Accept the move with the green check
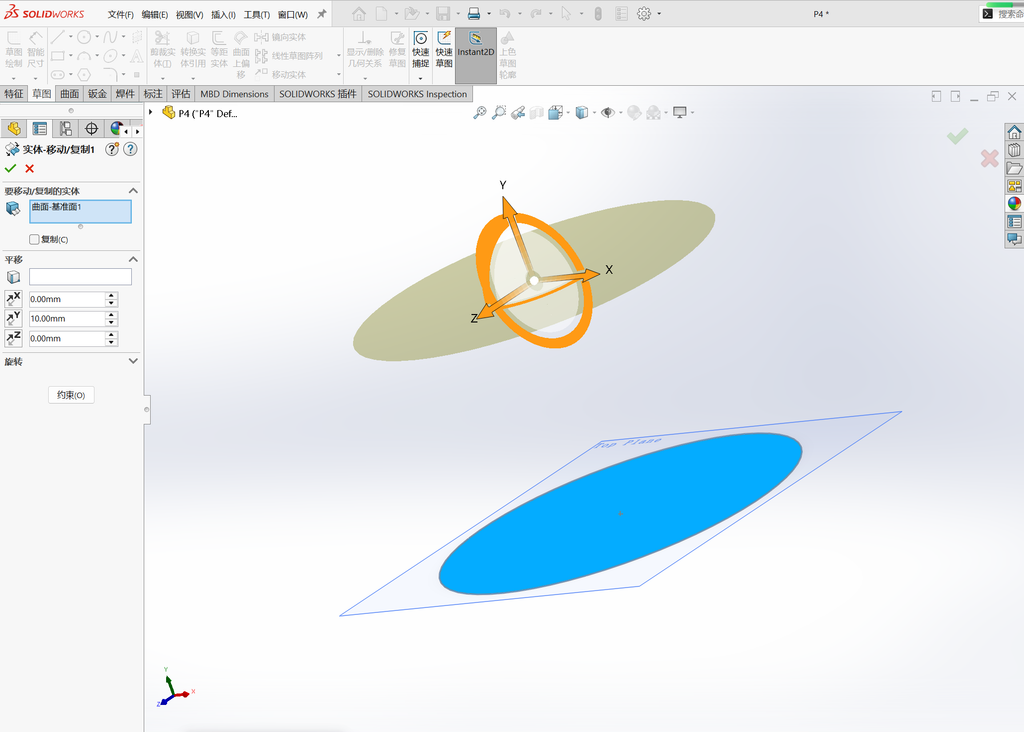 point(10,168)
